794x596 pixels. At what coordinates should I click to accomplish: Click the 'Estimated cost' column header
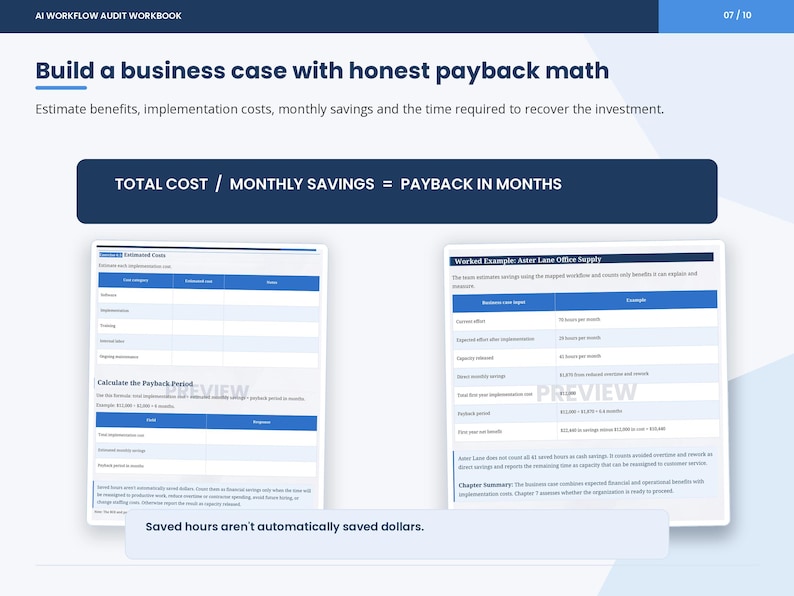pyautogui.click(x=198, y=281)
